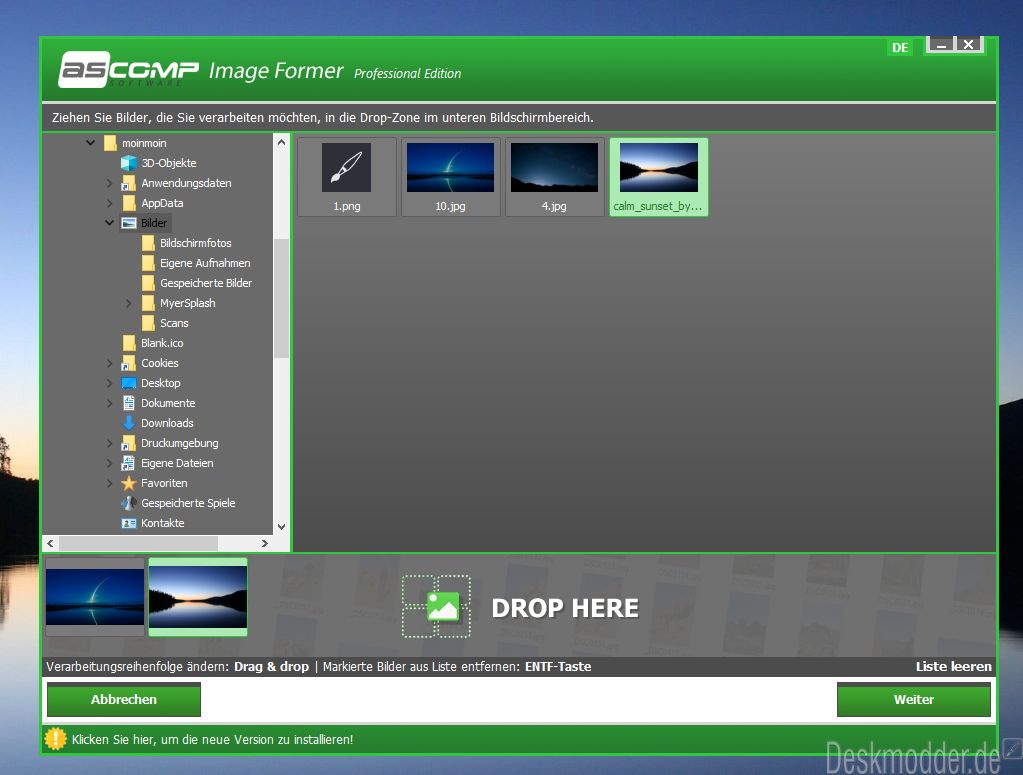Select the Anwendungsdaten folder icon
1023x775 pixels.
(129, 183)
